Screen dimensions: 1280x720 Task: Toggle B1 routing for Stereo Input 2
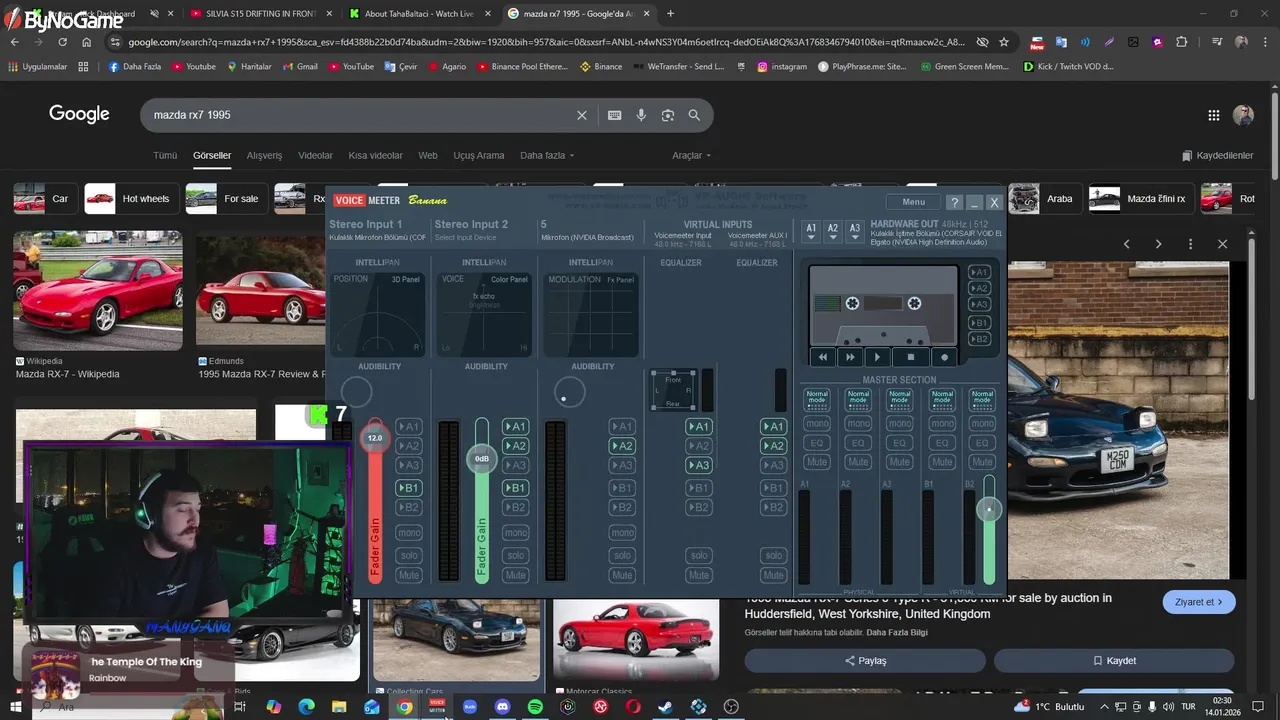pos(515,488)
